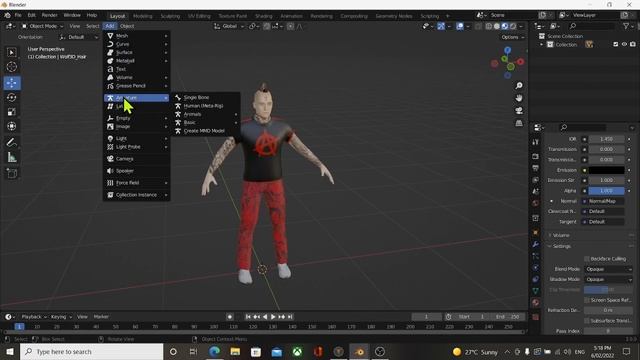Open the Shadow Mode Opaque dropdown
This screenshot has width=640, height=360.
pyautogui.click(x=608, y=280)
